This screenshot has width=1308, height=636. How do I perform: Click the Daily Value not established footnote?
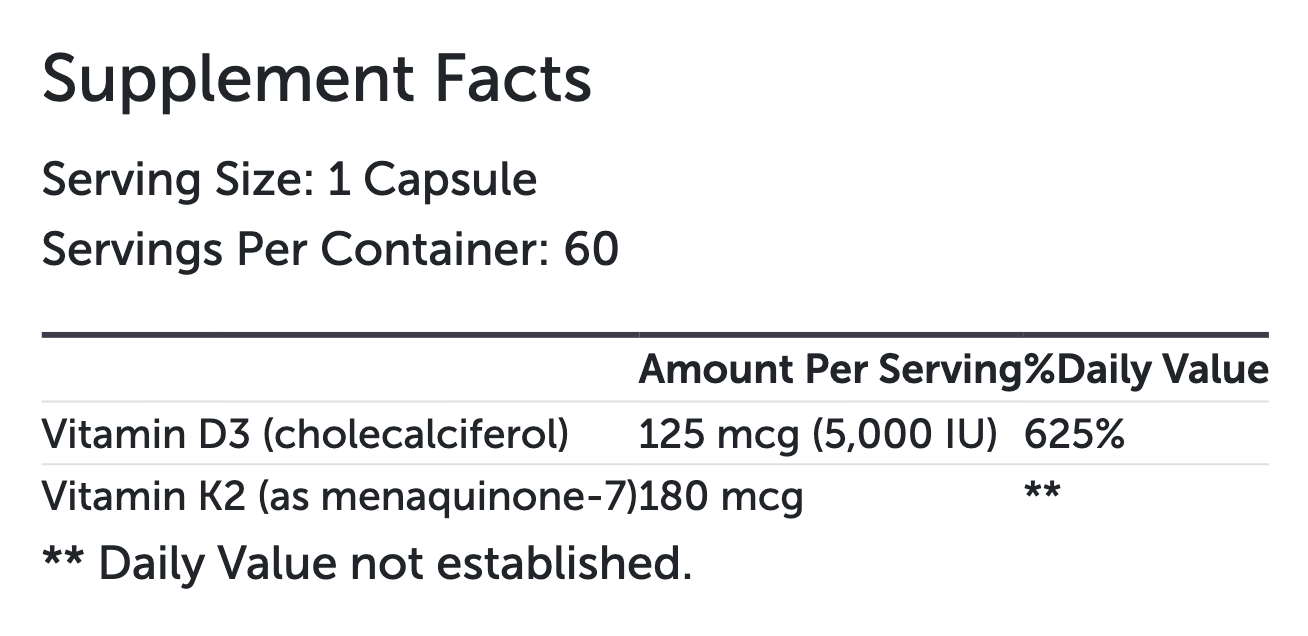(x=366, y=563)
